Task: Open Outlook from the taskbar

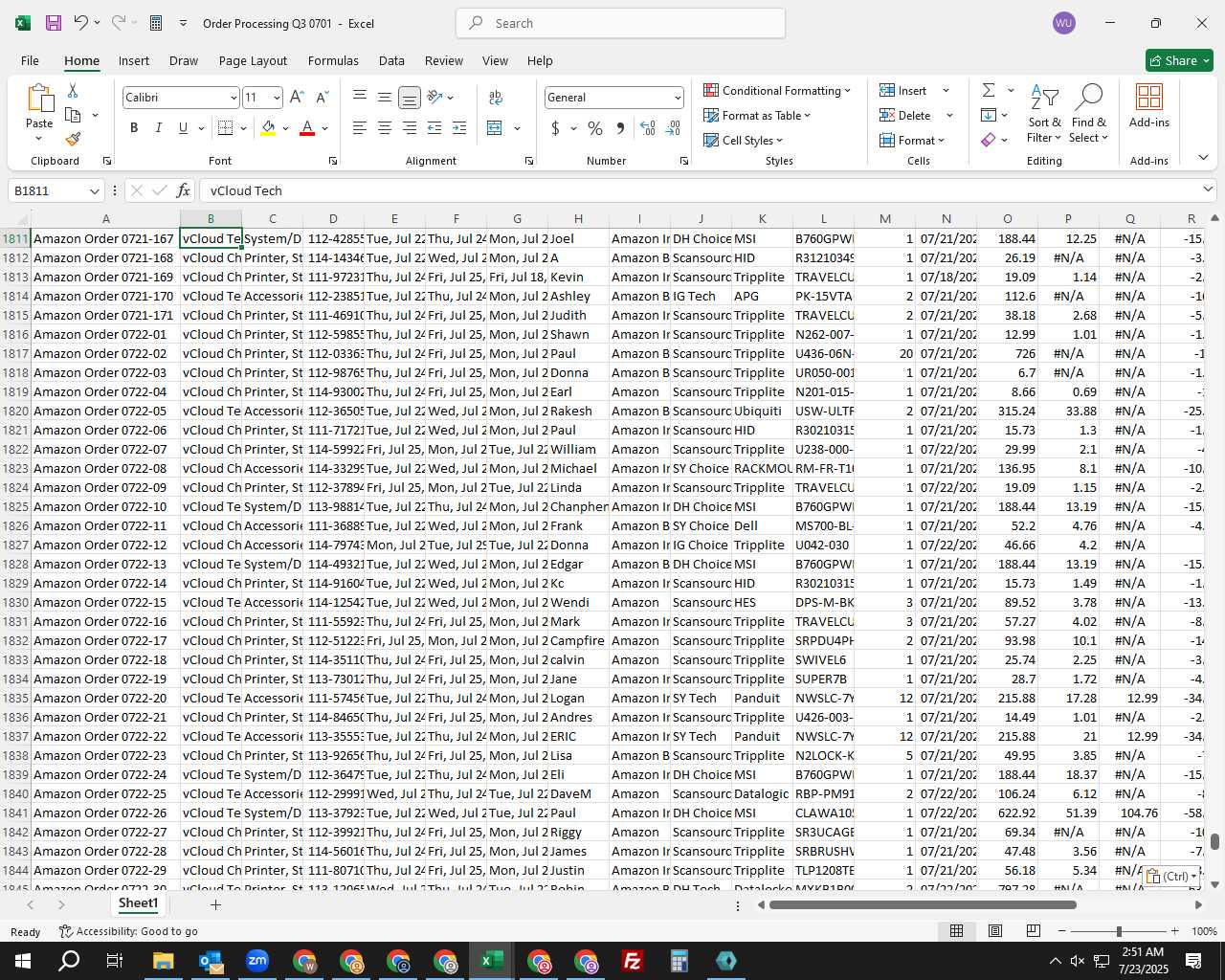Action: [211, 961]
